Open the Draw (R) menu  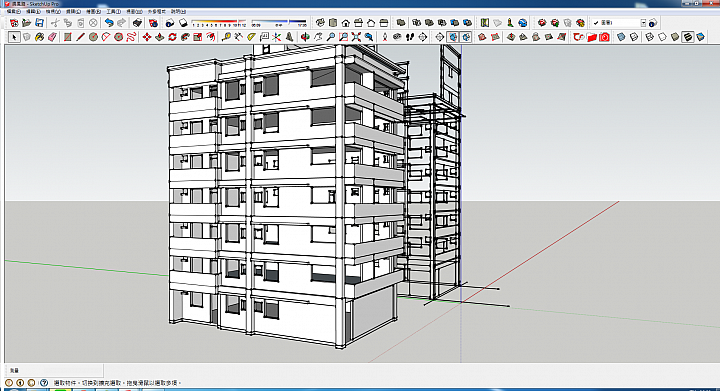[93, 11]
